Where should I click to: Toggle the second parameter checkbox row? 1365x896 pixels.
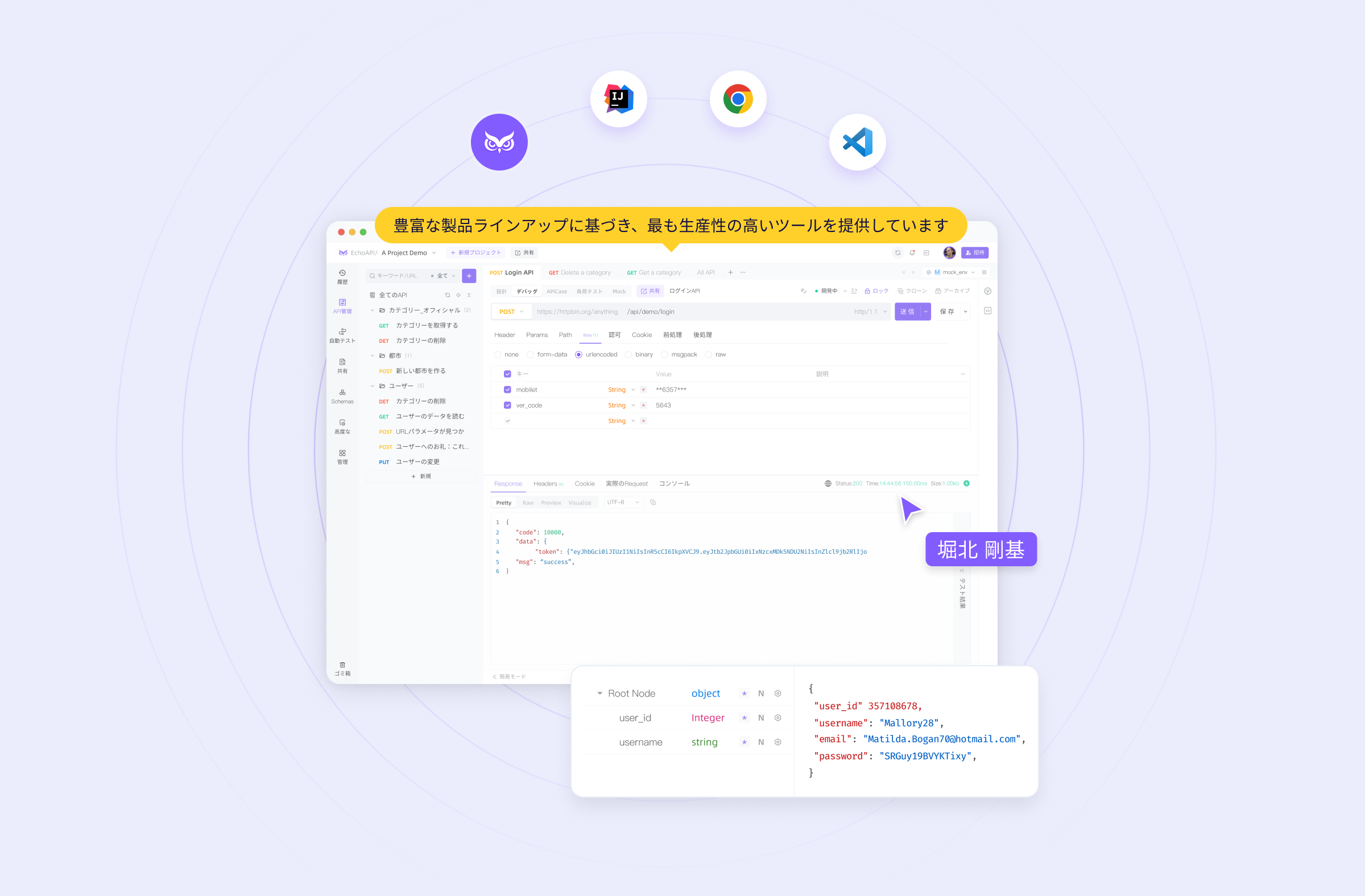[x=507, y=405]
